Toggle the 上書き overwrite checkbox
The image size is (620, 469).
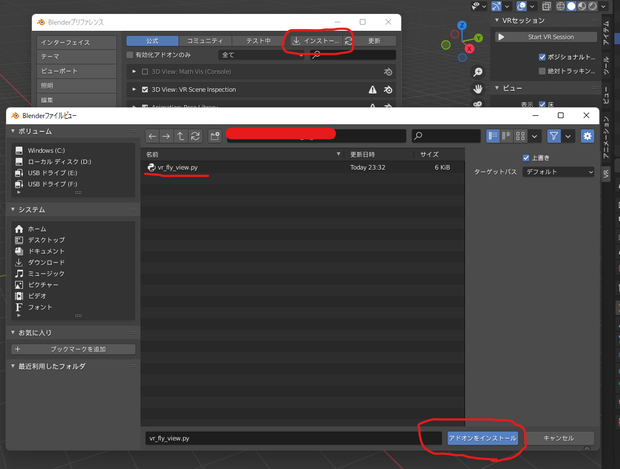526,158
